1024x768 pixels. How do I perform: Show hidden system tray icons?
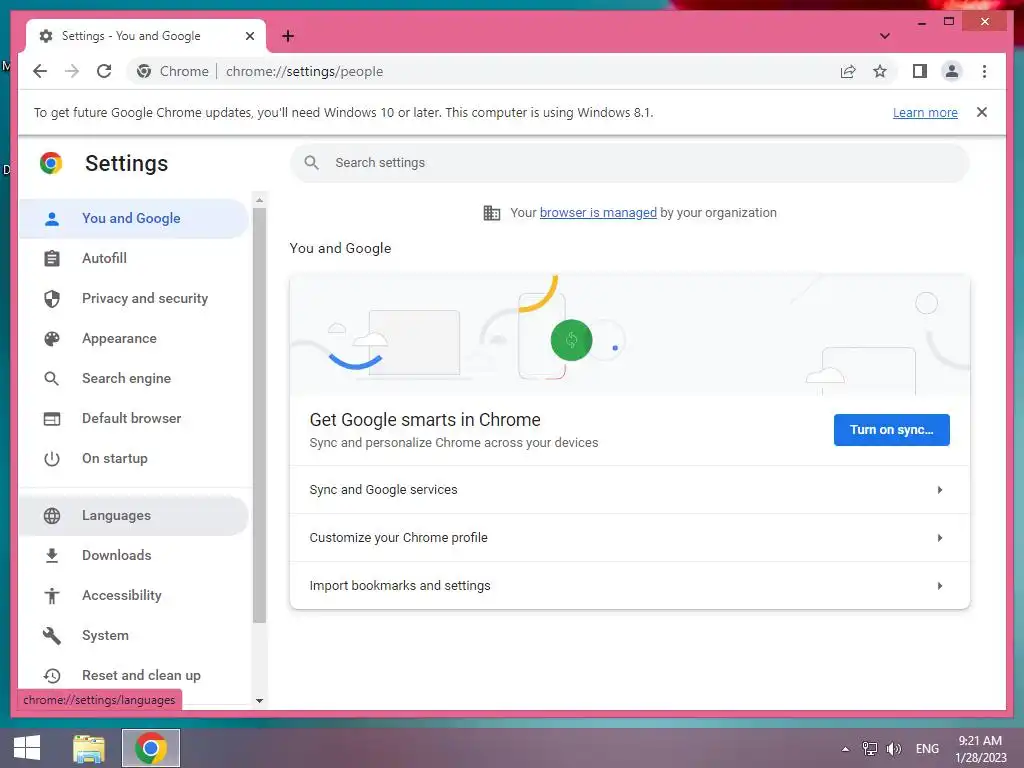pos(845,749)
